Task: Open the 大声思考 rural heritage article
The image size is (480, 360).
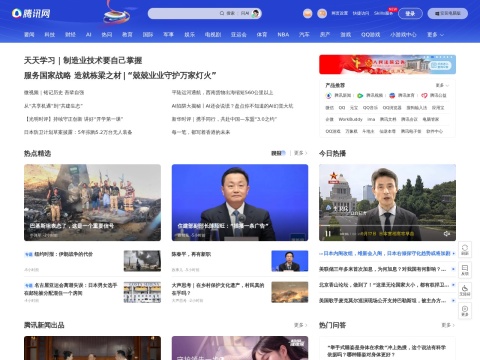Action: click(x=218, y=289)
